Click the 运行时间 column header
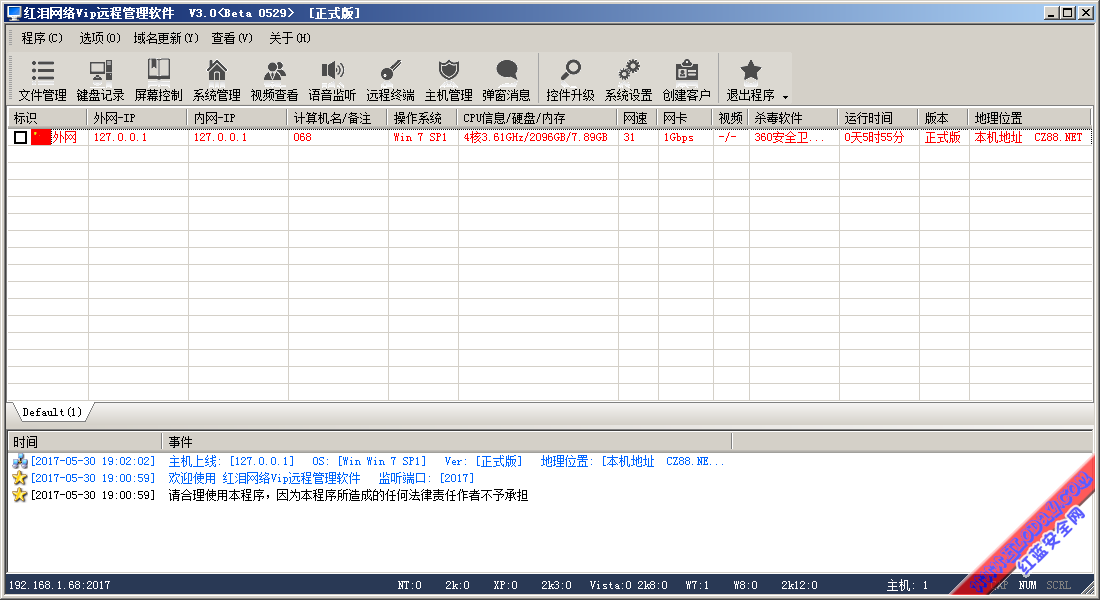The width and height of the screenshot is (1100, 600). pyautogui.click(x=879, y=118)
